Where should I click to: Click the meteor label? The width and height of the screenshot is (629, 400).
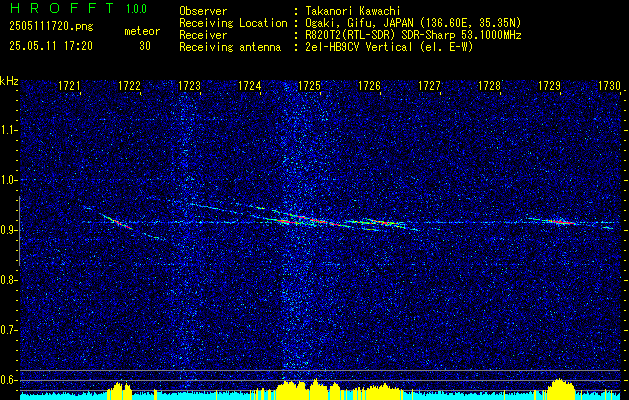(142, 31)
